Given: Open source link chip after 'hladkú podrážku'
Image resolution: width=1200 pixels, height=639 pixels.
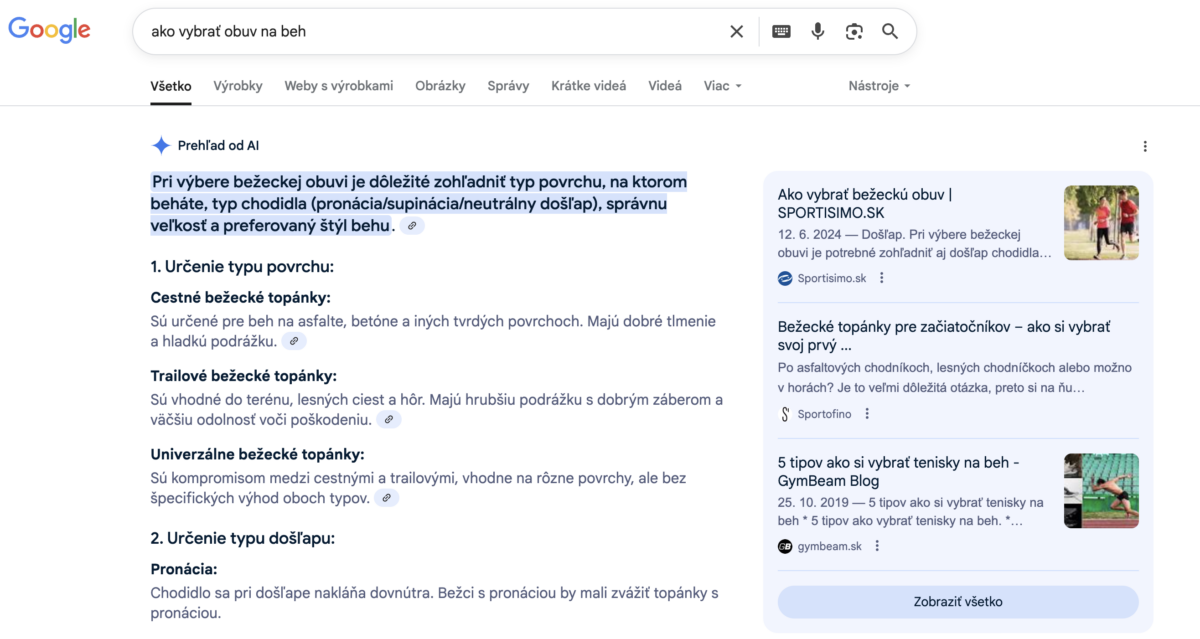Looking at the screenshot, I should pos(294,342).
